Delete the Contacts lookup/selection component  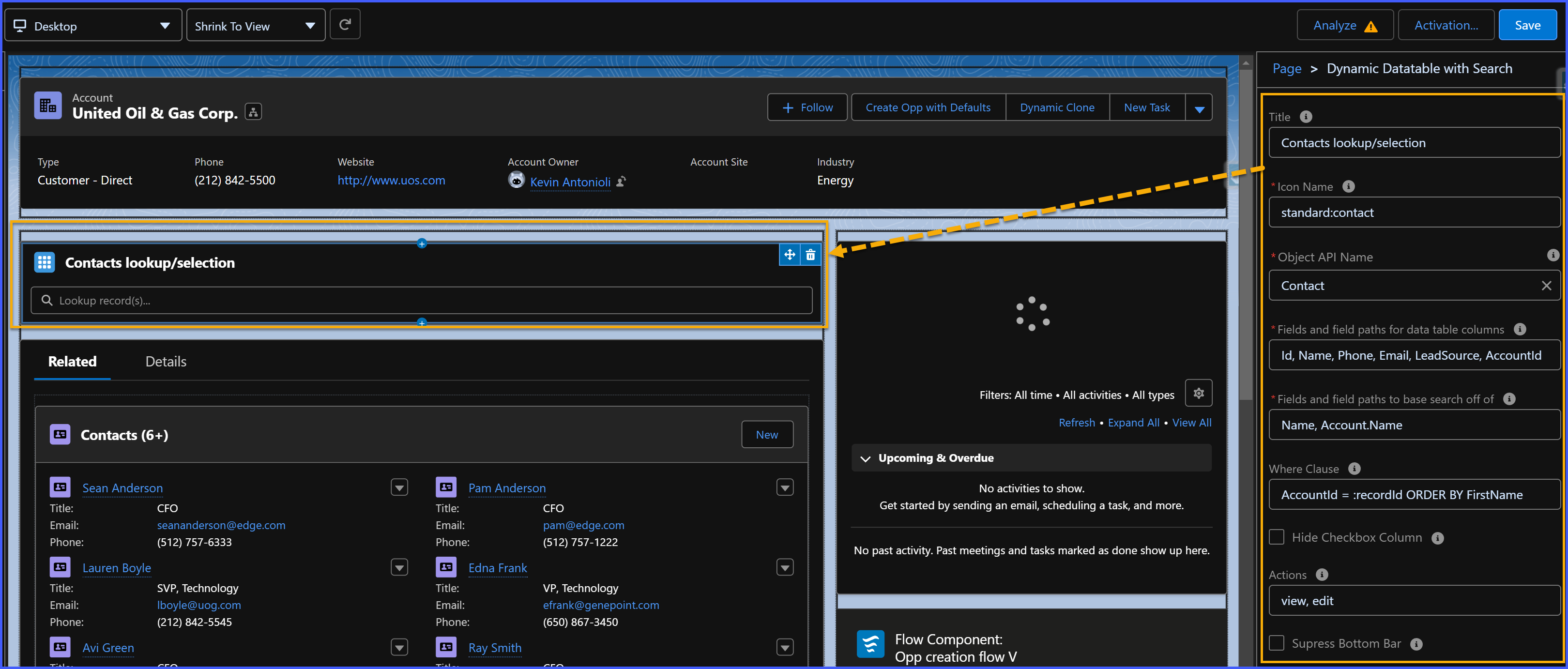810,255
